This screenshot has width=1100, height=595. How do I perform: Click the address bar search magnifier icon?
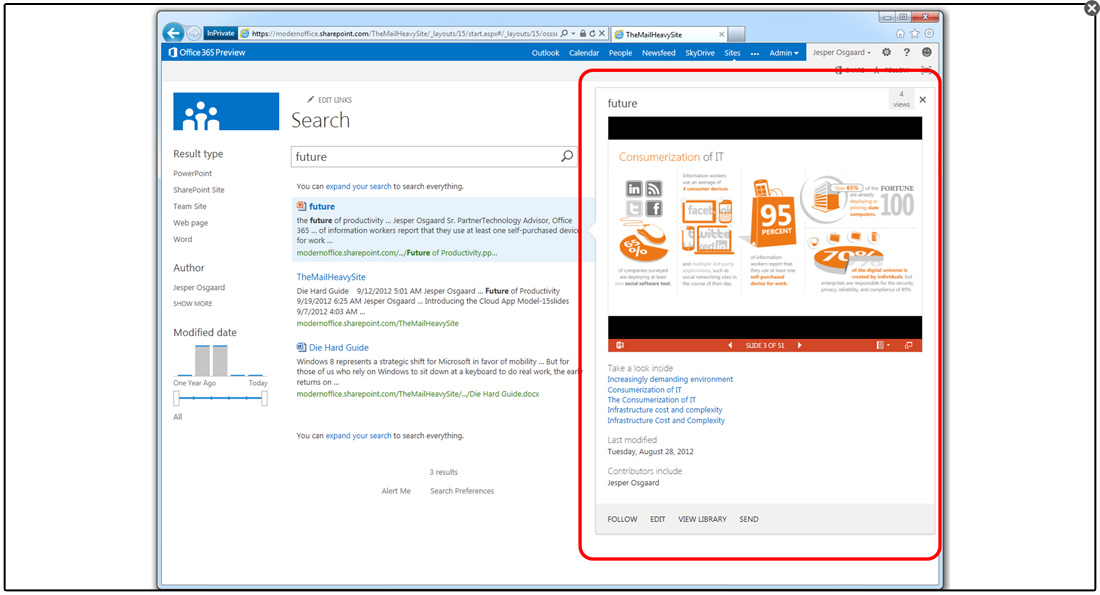pos(564,33)
